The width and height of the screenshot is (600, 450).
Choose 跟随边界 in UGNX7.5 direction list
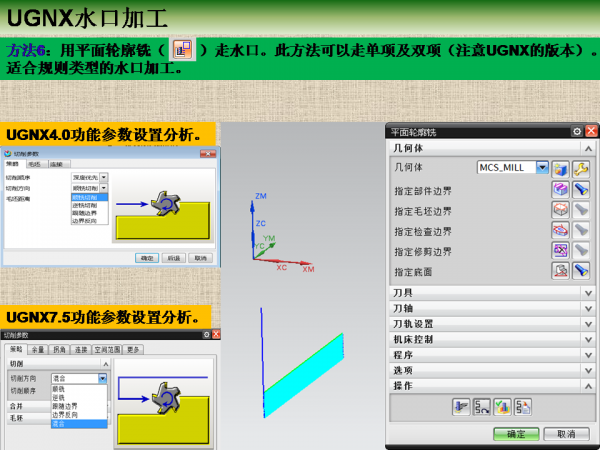(79, 406)
